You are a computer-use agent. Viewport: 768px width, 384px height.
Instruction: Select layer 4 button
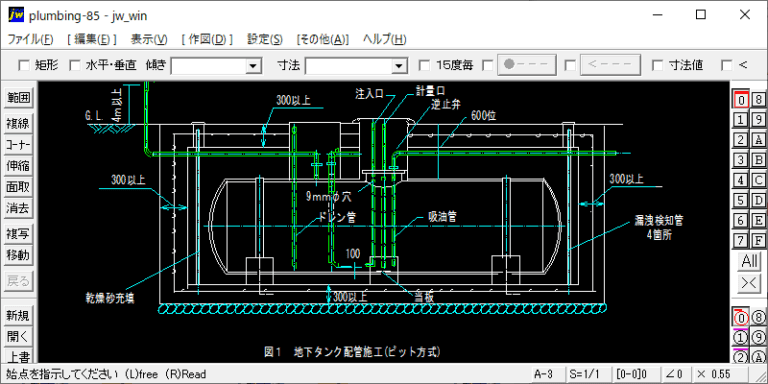pyautogui.click(x=742, y=180)
